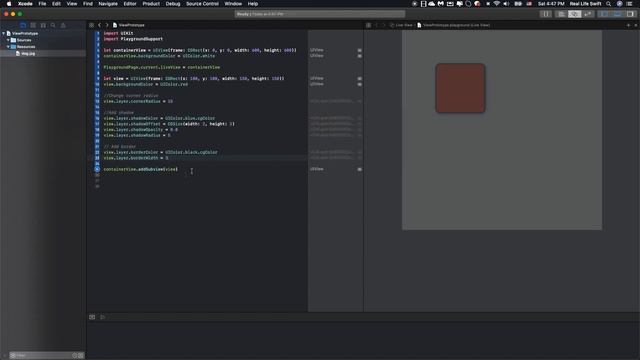640x360 pixels.
Task: Open the Source Control navigator icon
Action: click(33, 25)
